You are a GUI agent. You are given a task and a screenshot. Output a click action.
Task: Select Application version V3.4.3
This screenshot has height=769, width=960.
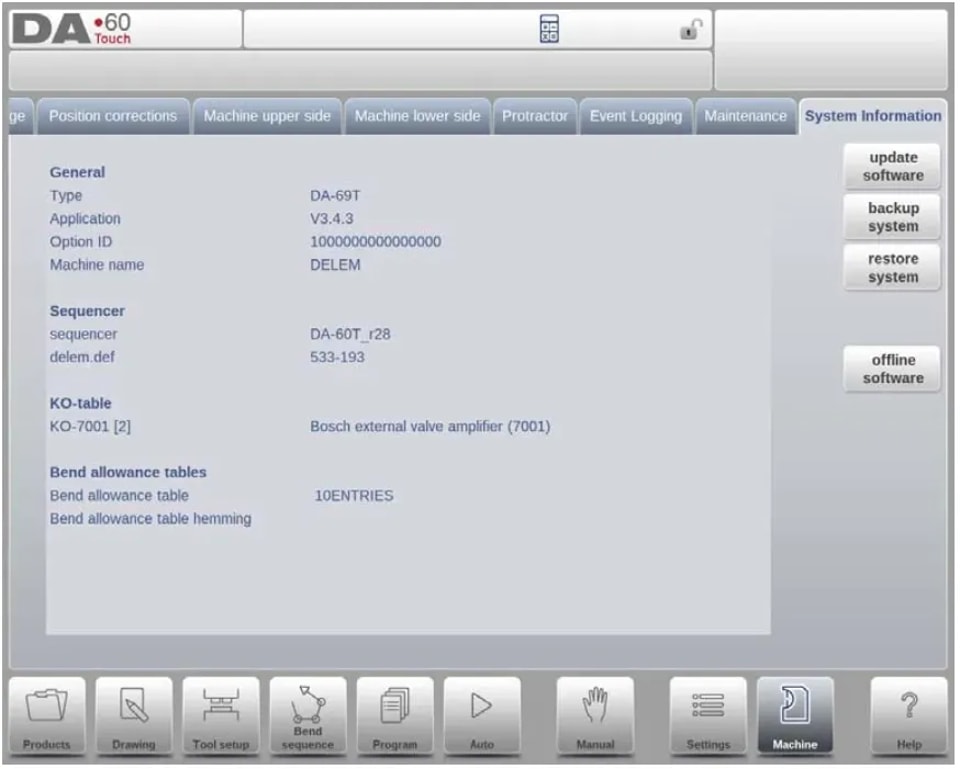331,219
